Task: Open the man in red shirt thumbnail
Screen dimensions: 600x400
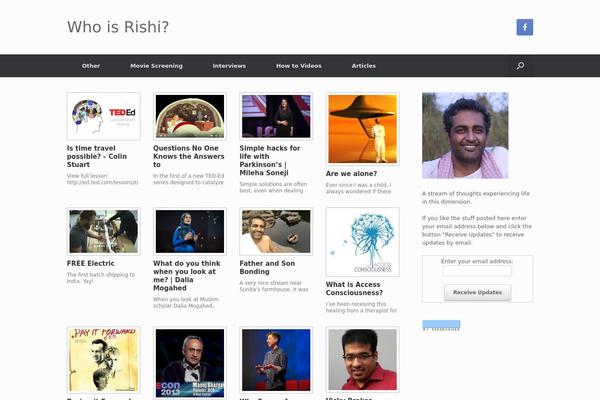Action: (x=363, y=359)
